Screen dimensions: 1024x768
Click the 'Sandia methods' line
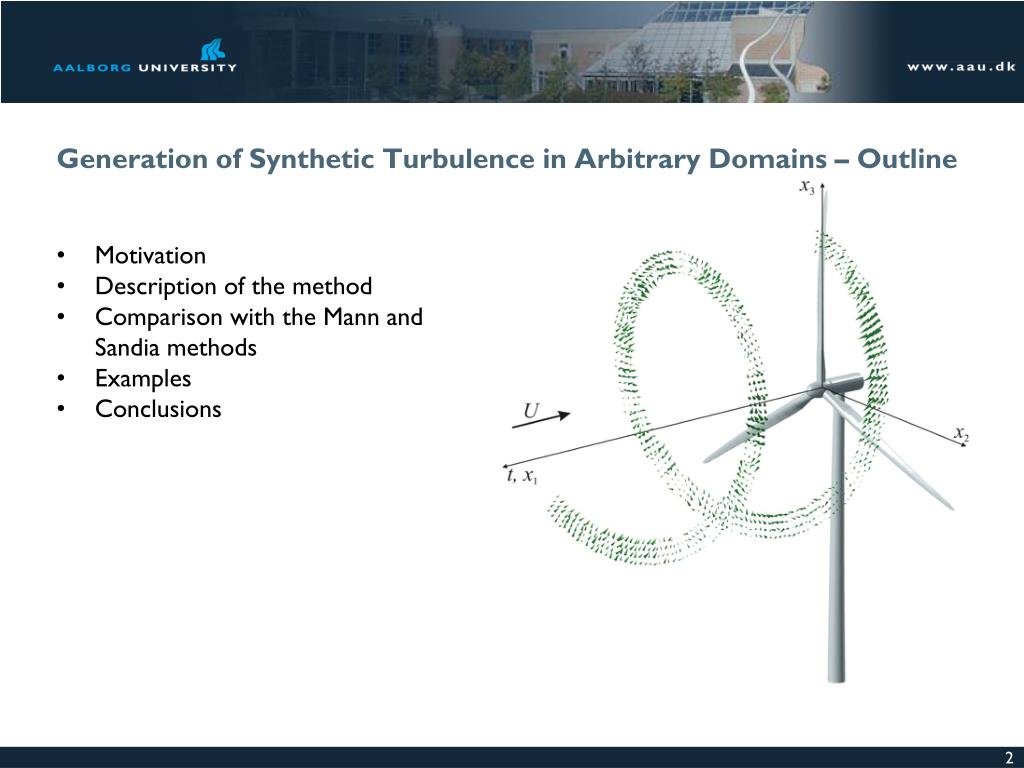click(x=176, y=347)
